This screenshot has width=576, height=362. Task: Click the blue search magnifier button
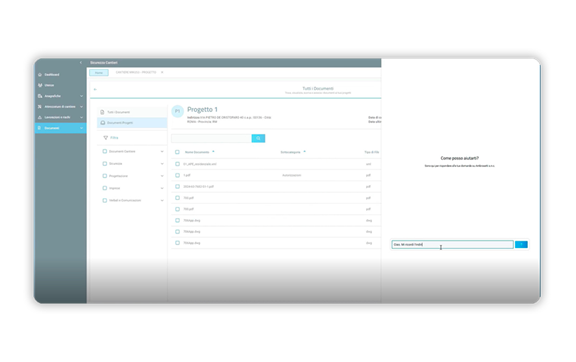258,138
